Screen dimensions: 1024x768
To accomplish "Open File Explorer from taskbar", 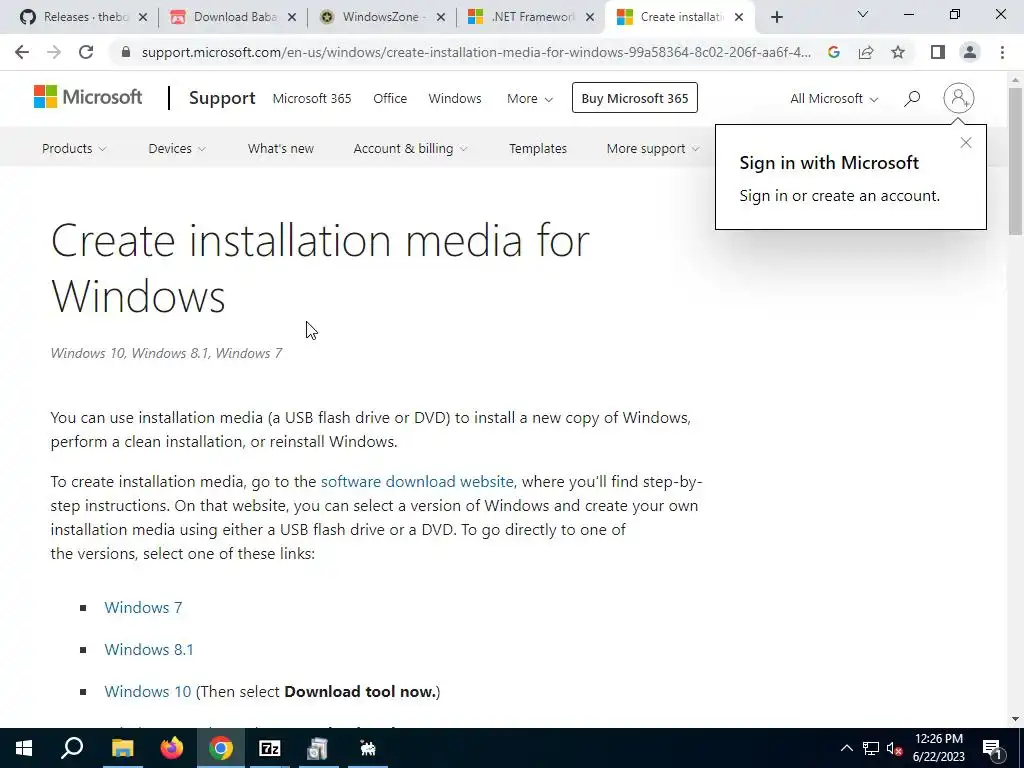I will (122, 748).
